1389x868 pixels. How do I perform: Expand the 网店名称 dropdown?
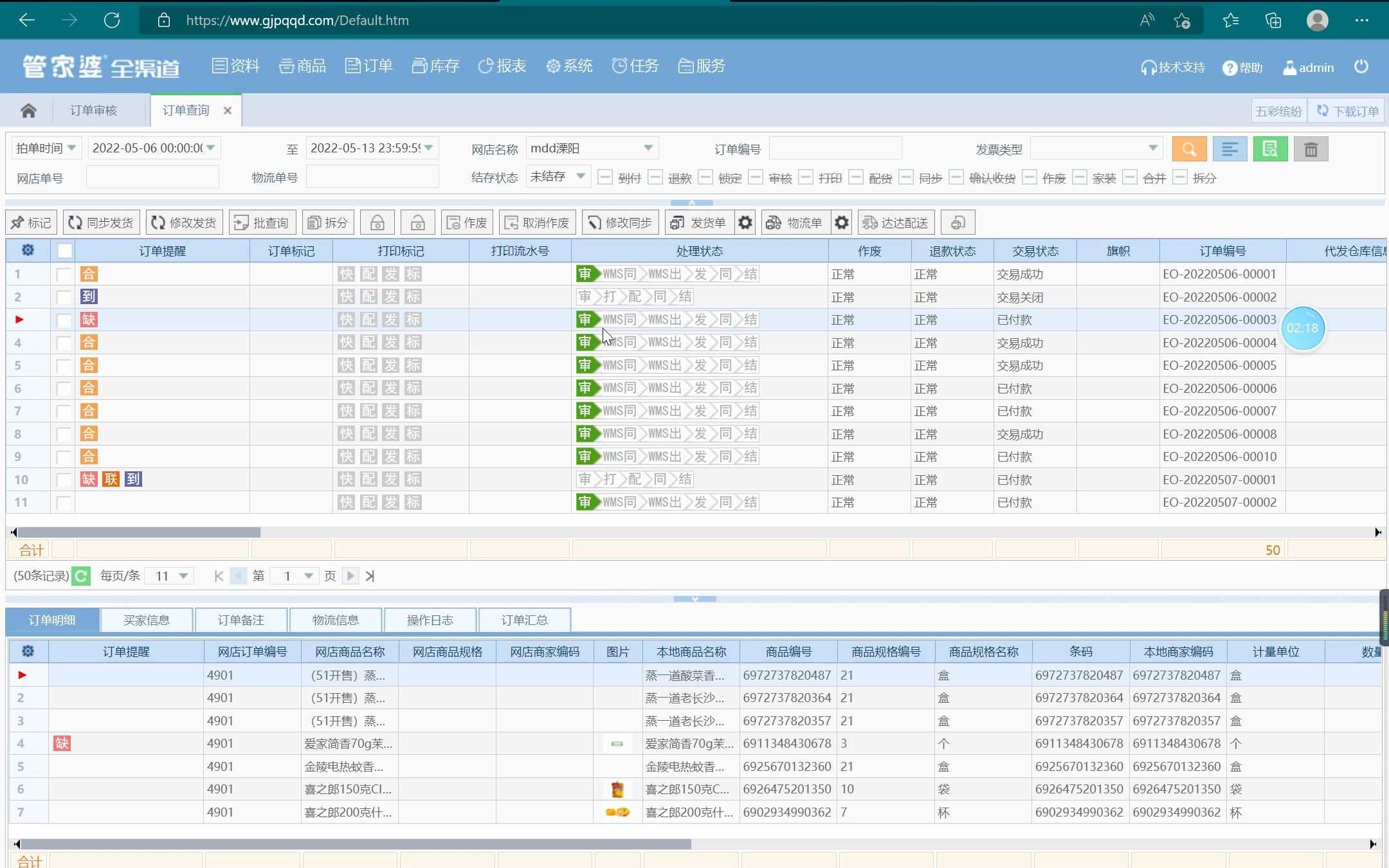(x=648, y=148)
